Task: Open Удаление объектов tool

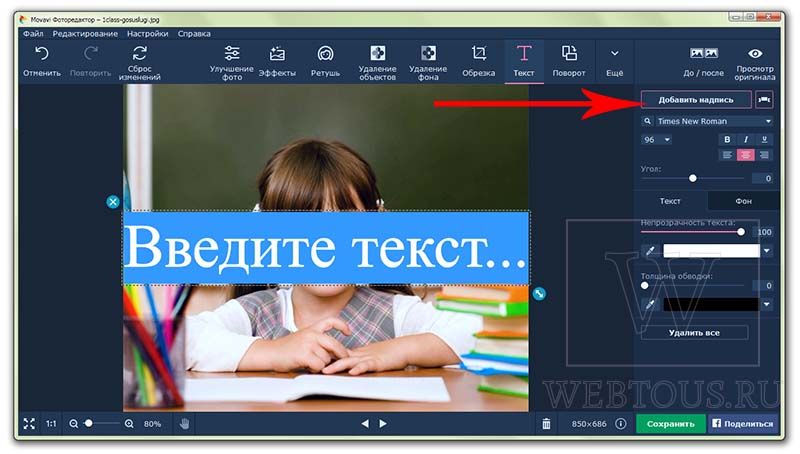Action: coord(378,62)
